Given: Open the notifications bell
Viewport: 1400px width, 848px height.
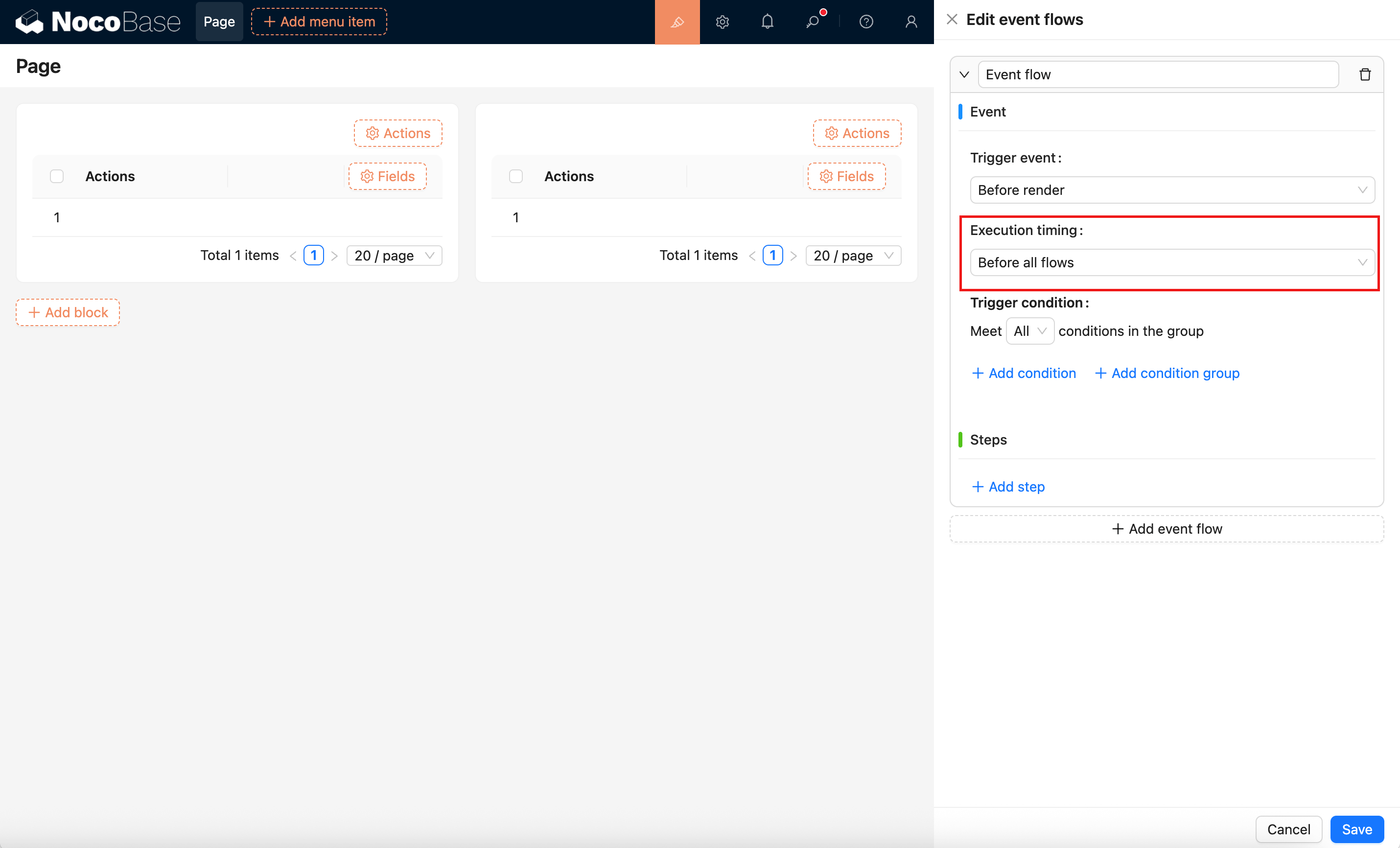Looking at the screenshot, I should (767, 22).
